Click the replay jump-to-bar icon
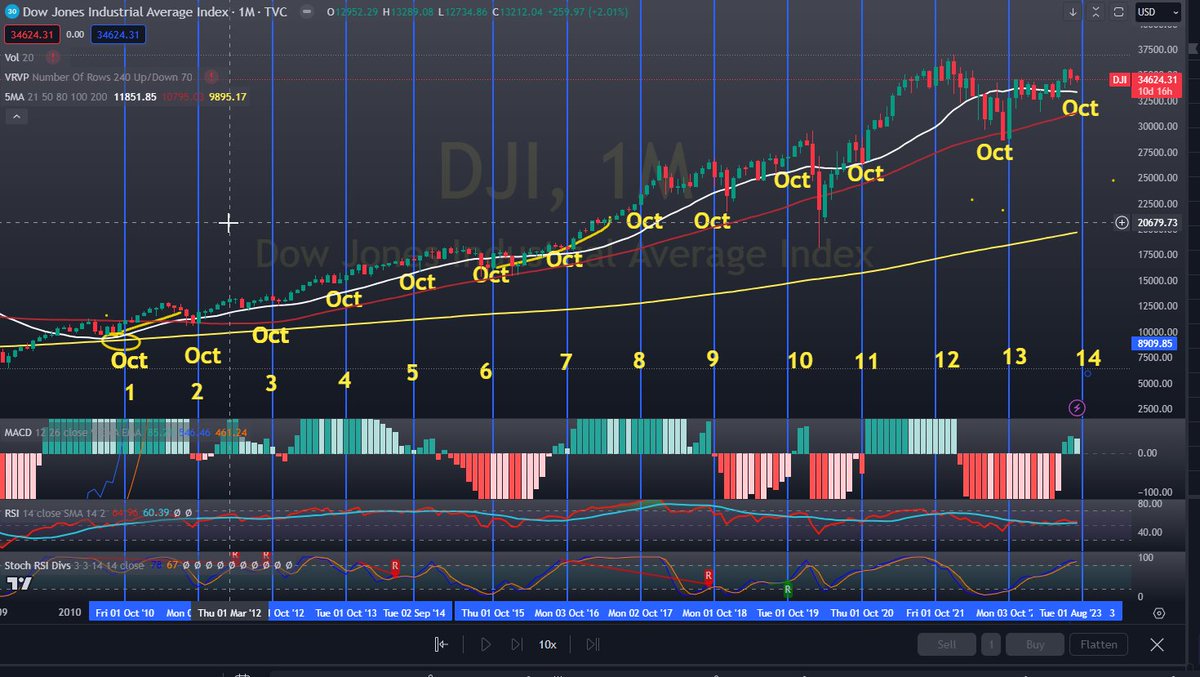The height and width of the screenshot is (677, 1200). (x=441, y=644)
